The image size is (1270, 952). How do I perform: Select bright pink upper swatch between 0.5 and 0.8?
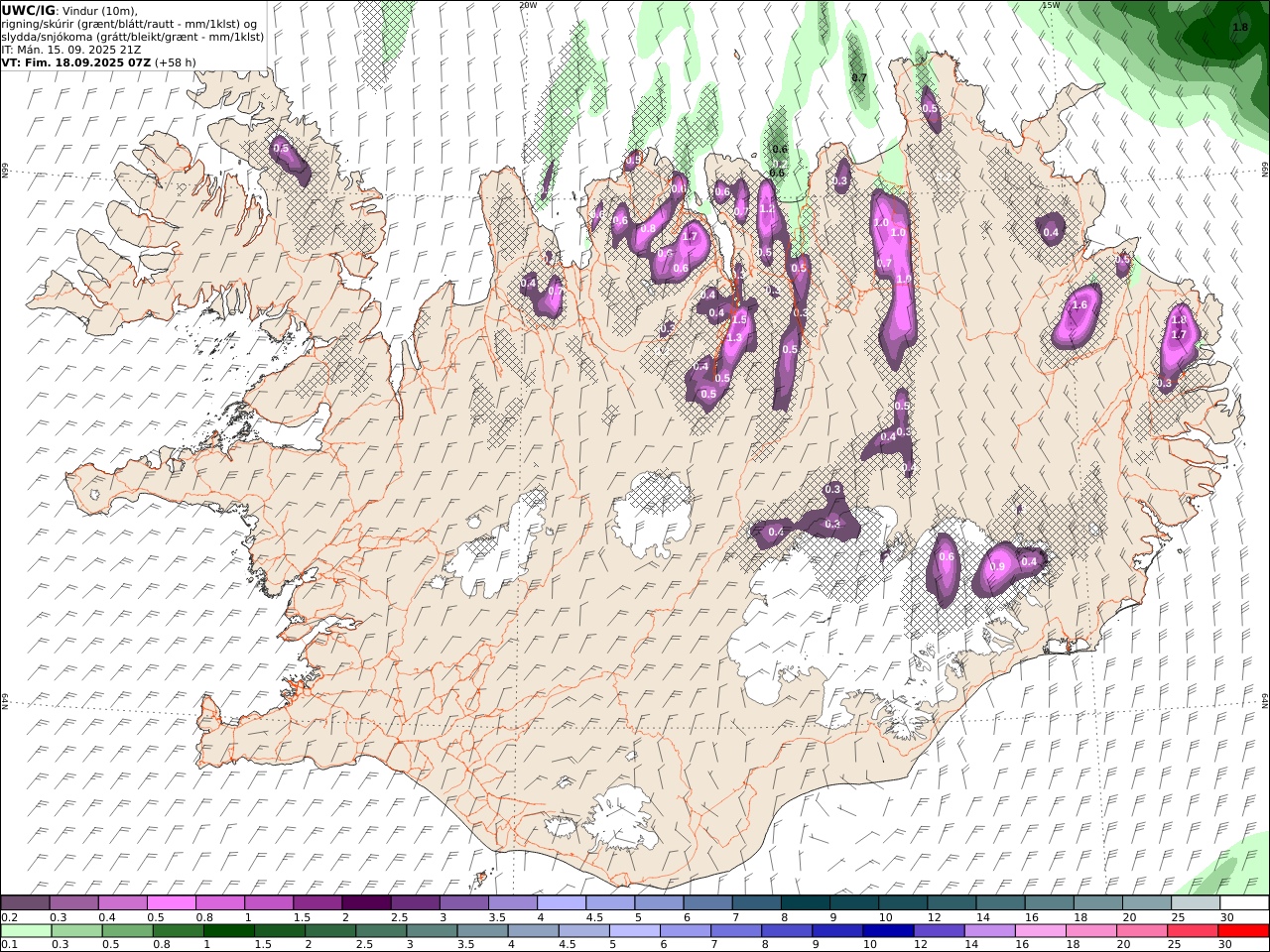[172, 903]
